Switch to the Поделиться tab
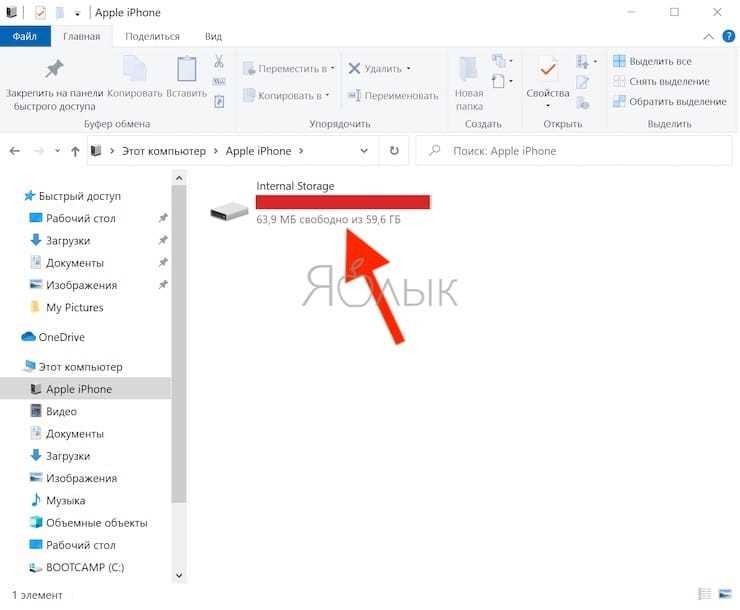This screenshot has width=740, height=610. click(x=152, y=36)
